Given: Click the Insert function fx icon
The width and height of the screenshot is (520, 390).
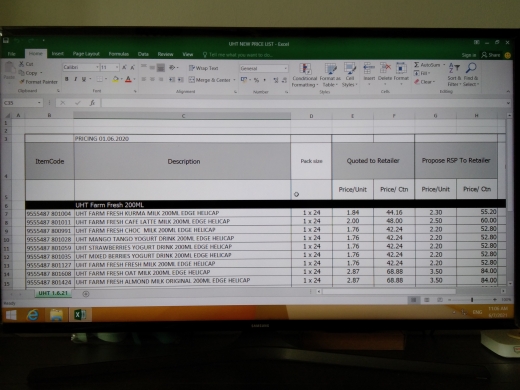Looking at the screenshot, I should pyautogui.click(x=92, y=103).
